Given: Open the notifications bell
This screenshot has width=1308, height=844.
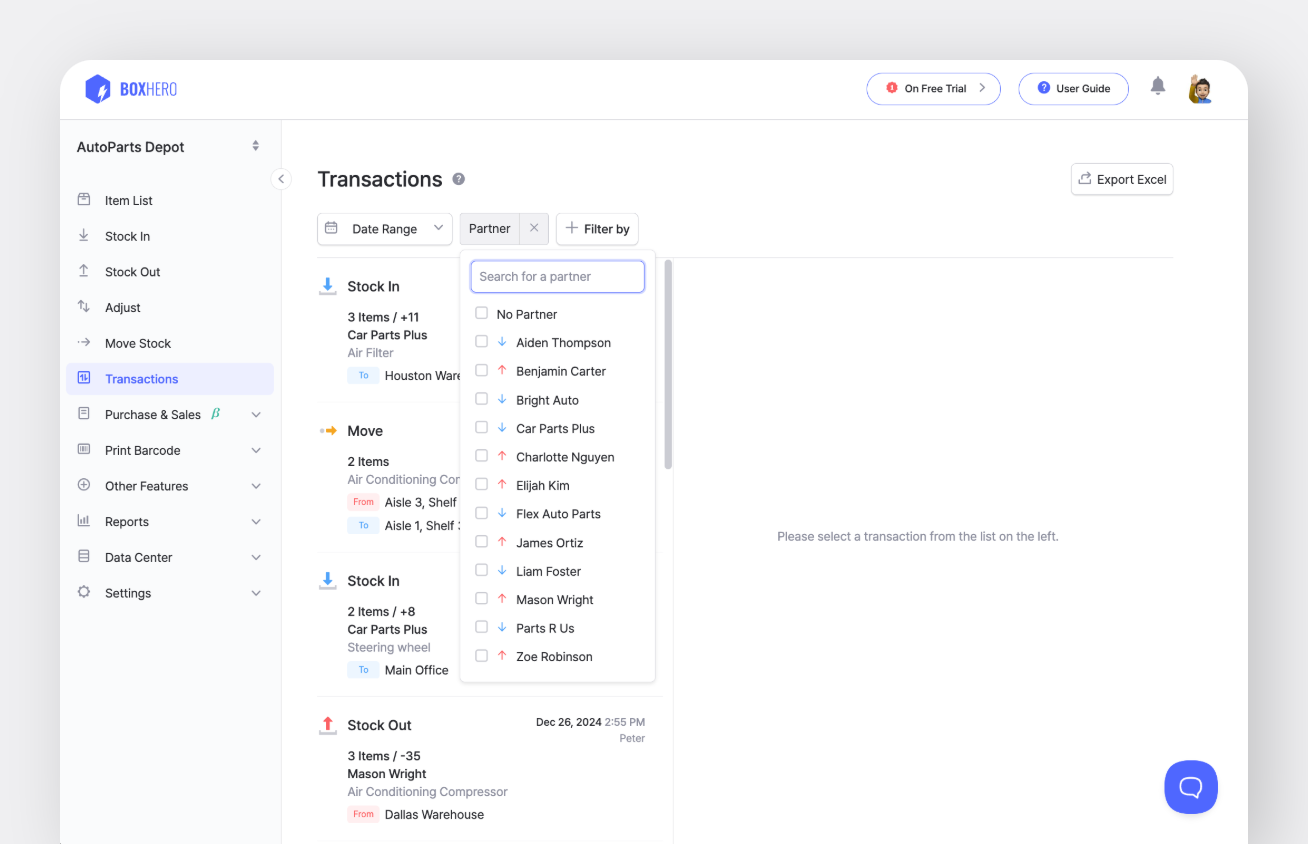Looking at the screenshot, I should pos(1158,86).
